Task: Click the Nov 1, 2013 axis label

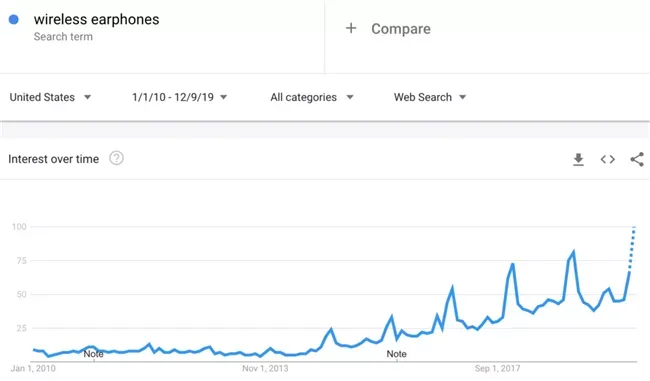Action: pos(265,368)
